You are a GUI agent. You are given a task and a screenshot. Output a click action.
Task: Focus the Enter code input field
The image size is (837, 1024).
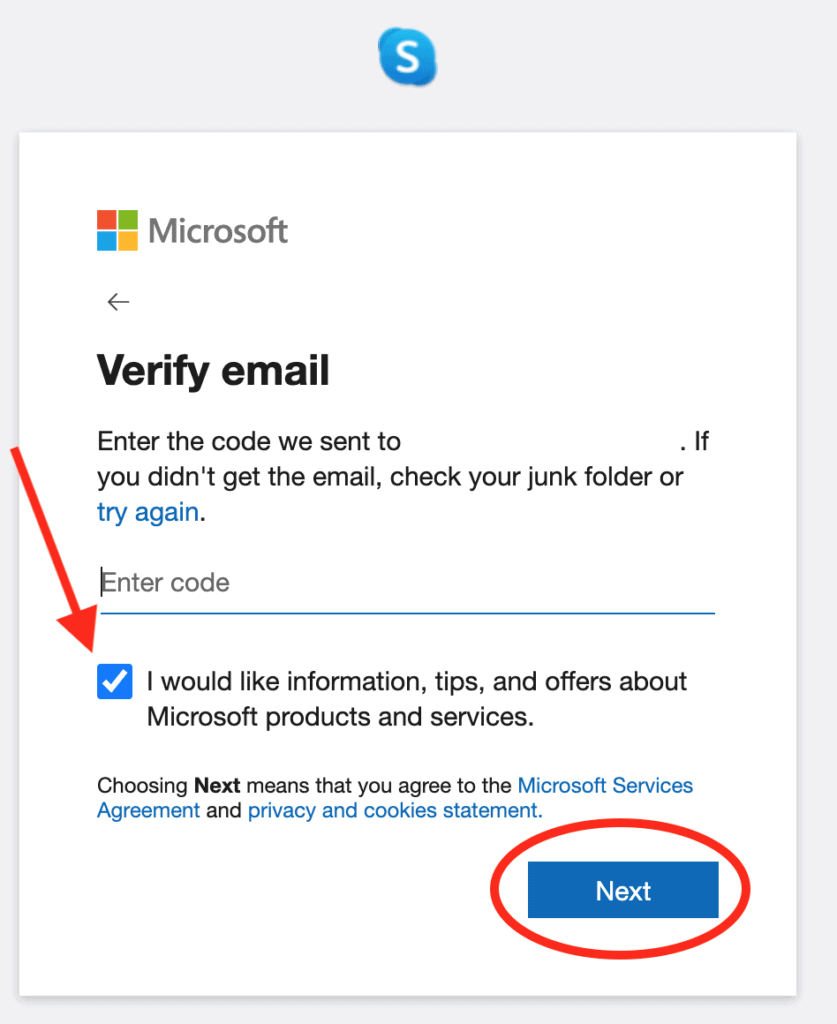pos(407,583)
